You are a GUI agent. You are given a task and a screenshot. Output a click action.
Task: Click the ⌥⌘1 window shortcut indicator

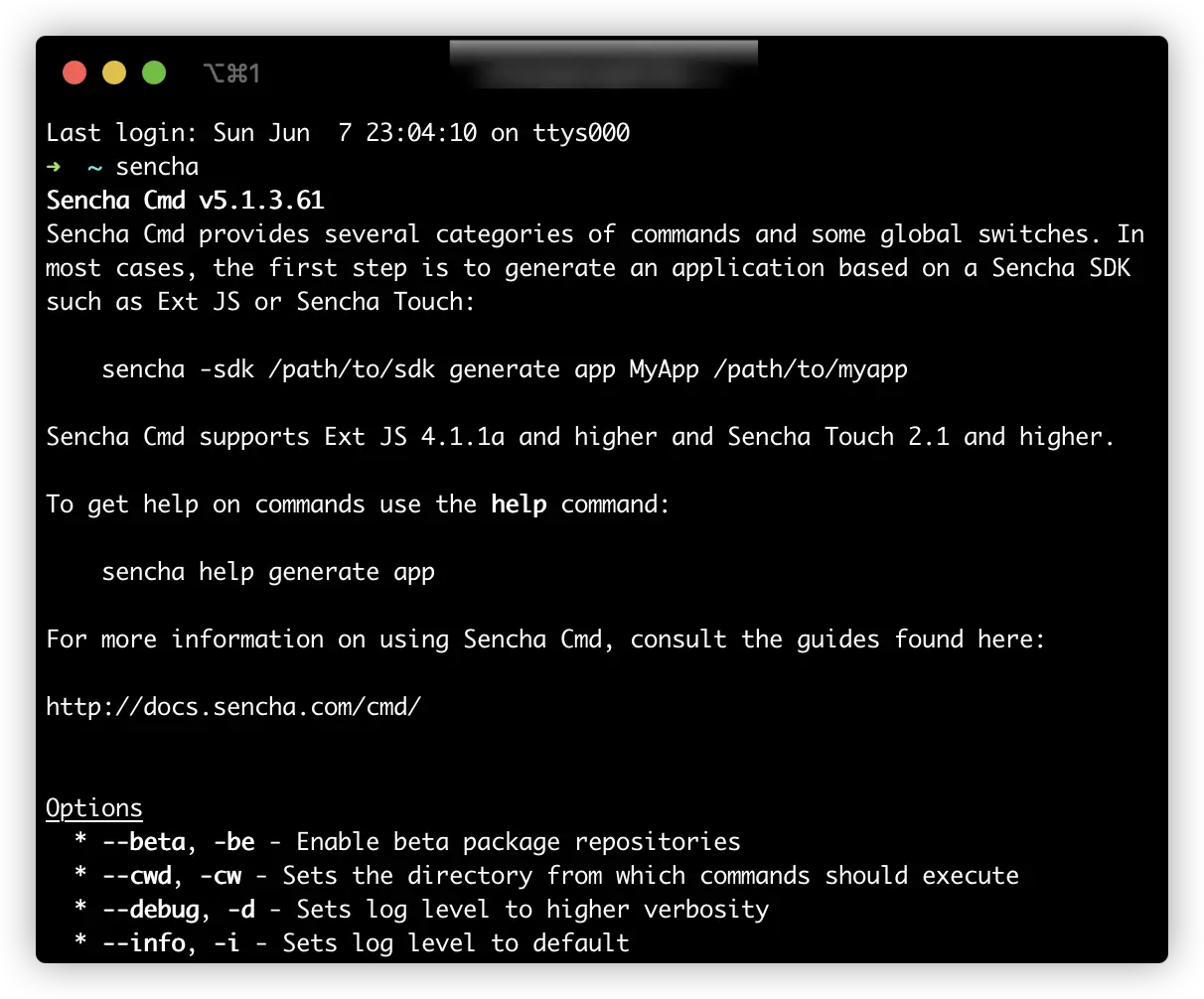click(x=231, y=72)
